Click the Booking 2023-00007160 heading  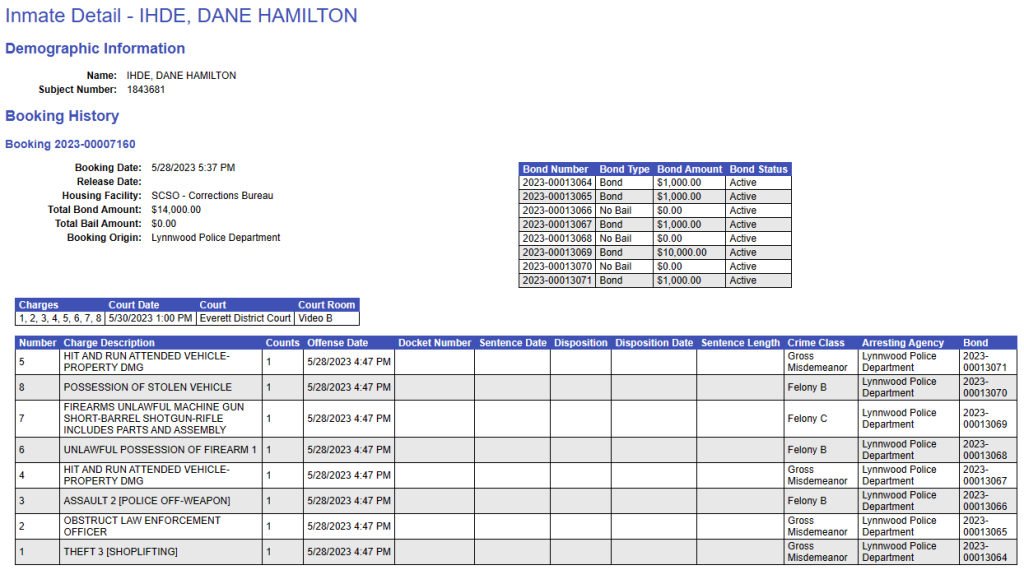pyautogui.click(x=71, y=144)
